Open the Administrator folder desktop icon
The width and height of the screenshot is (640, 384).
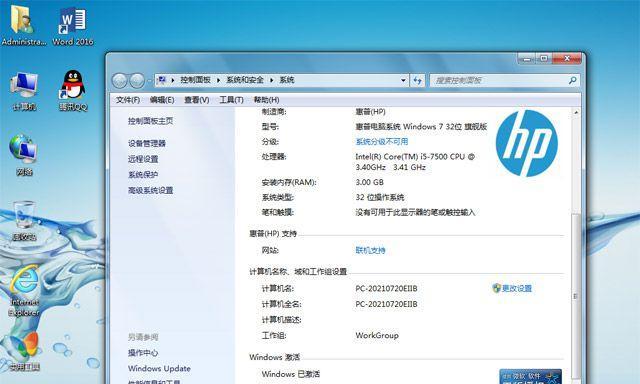pyautogui.click(x=23, y=25)
